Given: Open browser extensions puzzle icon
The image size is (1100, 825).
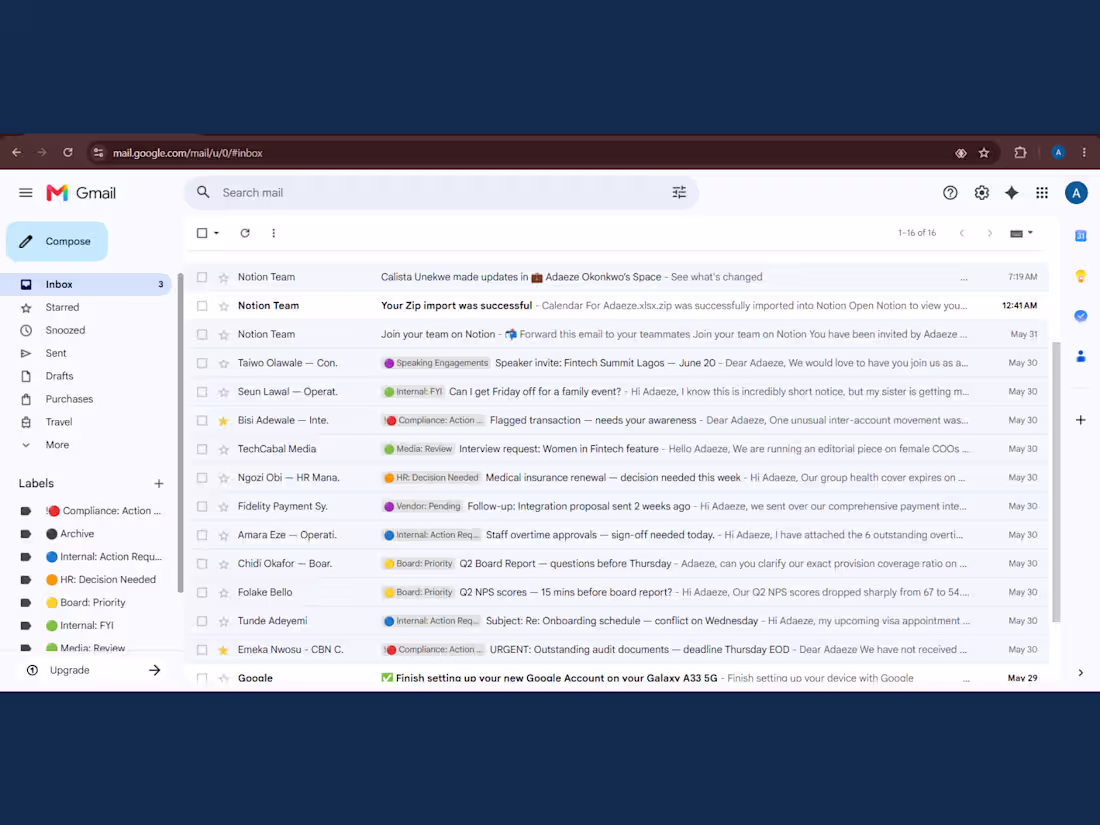Looking at the screenshot, I should 1020,153.
